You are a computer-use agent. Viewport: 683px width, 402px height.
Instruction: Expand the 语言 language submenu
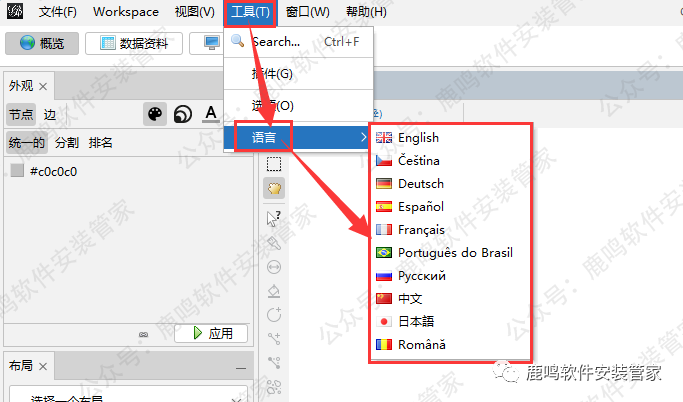pos(300,135)
